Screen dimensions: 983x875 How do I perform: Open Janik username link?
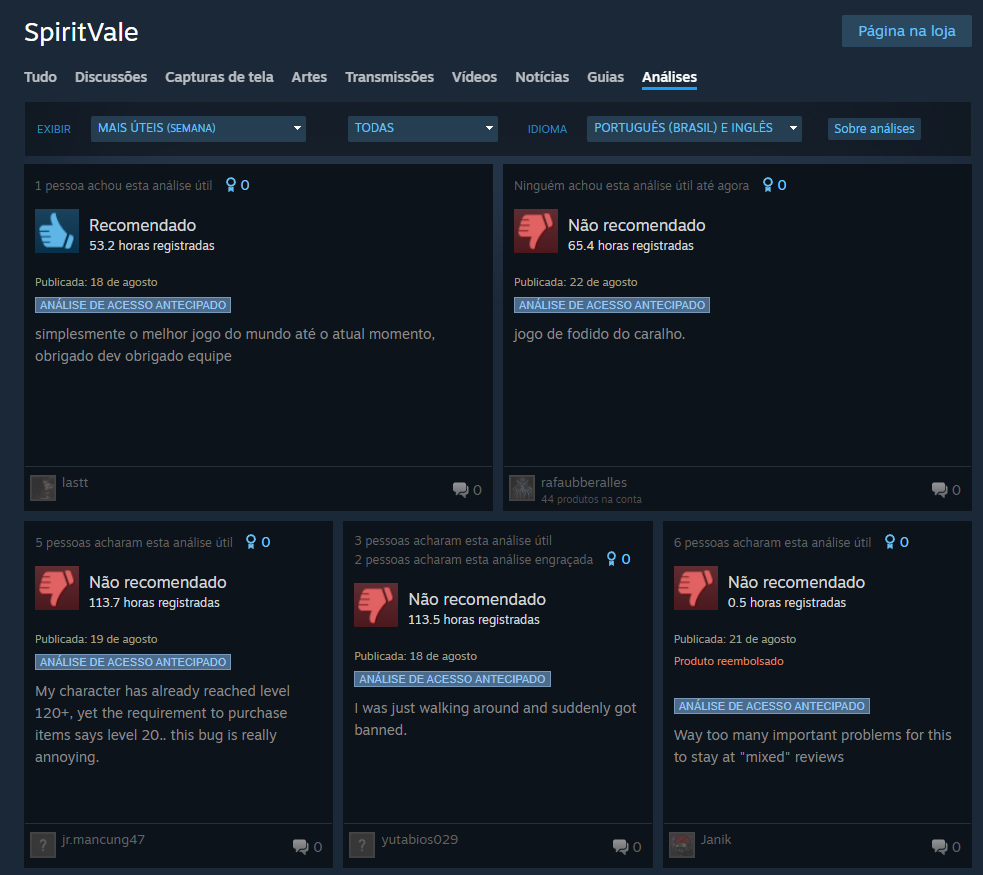[716, 839]
